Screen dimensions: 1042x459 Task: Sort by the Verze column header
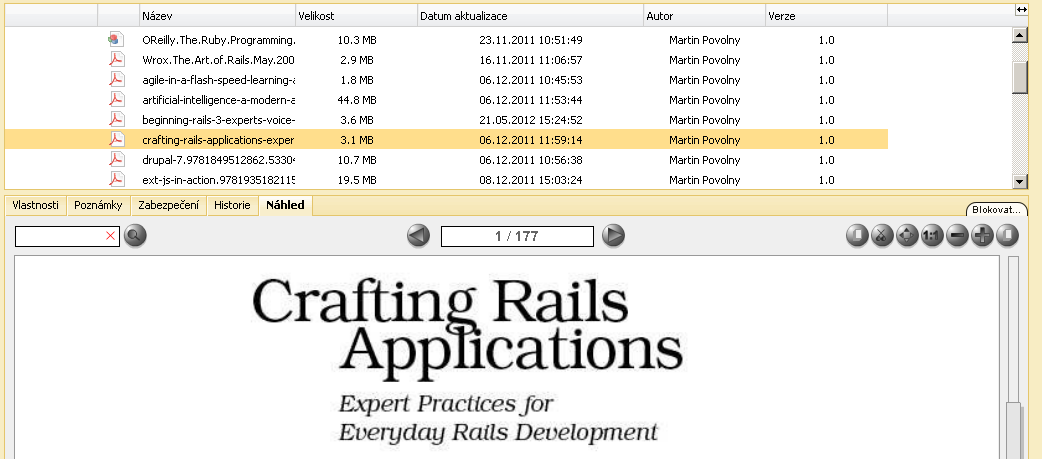pos(827,16)
